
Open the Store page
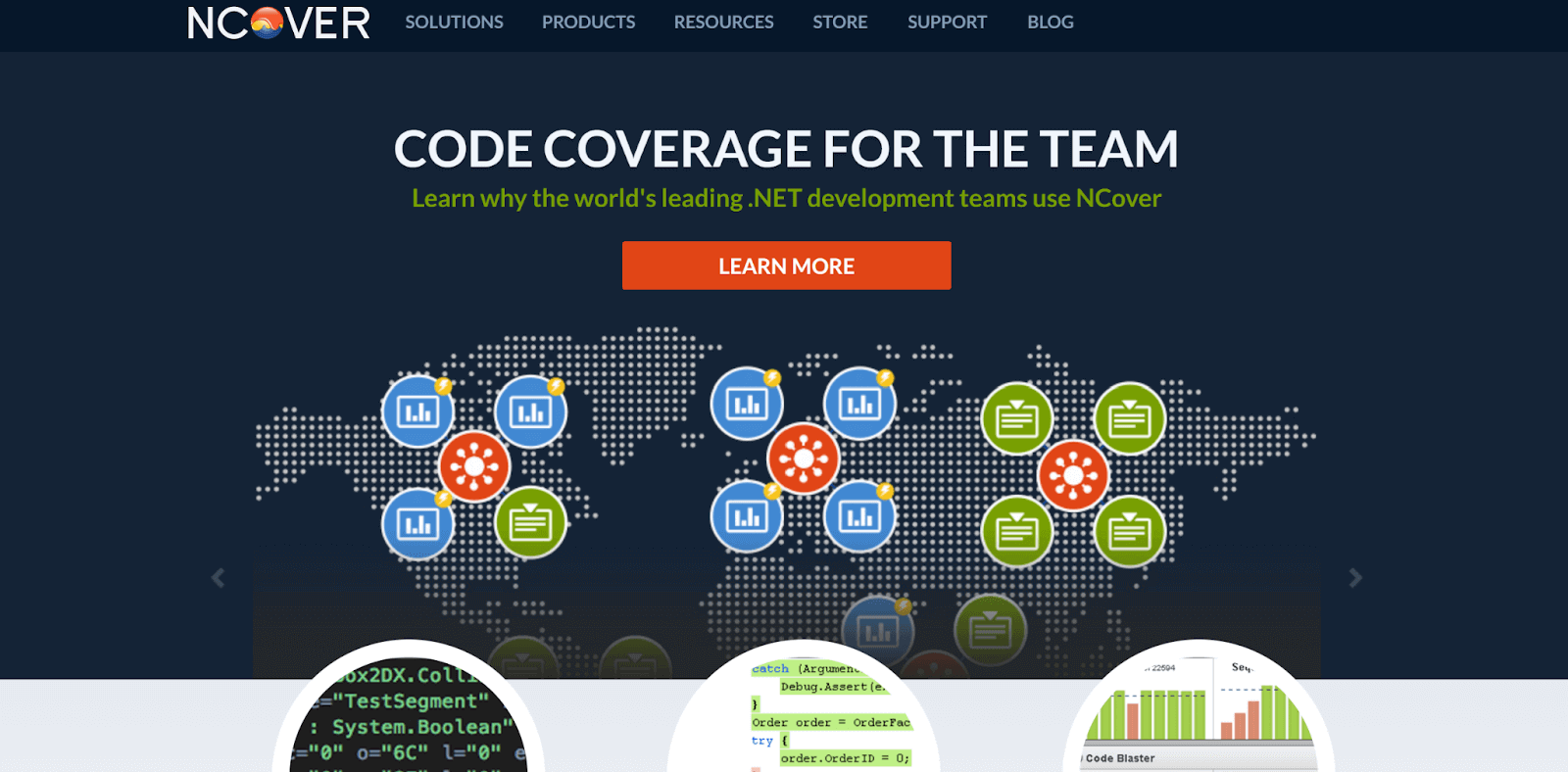(x=840, y=22)
